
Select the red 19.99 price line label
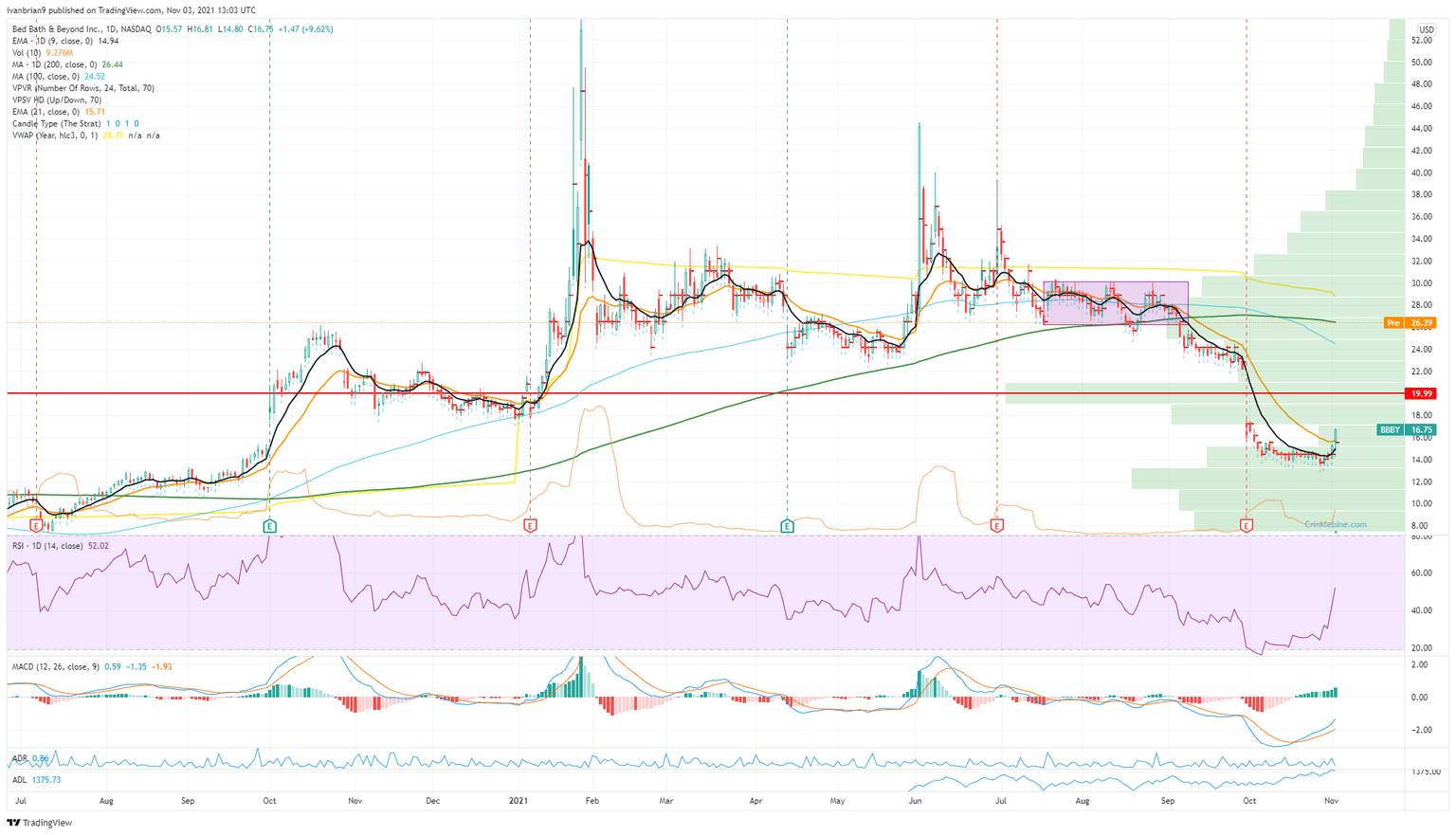(x=1420, y=393)
